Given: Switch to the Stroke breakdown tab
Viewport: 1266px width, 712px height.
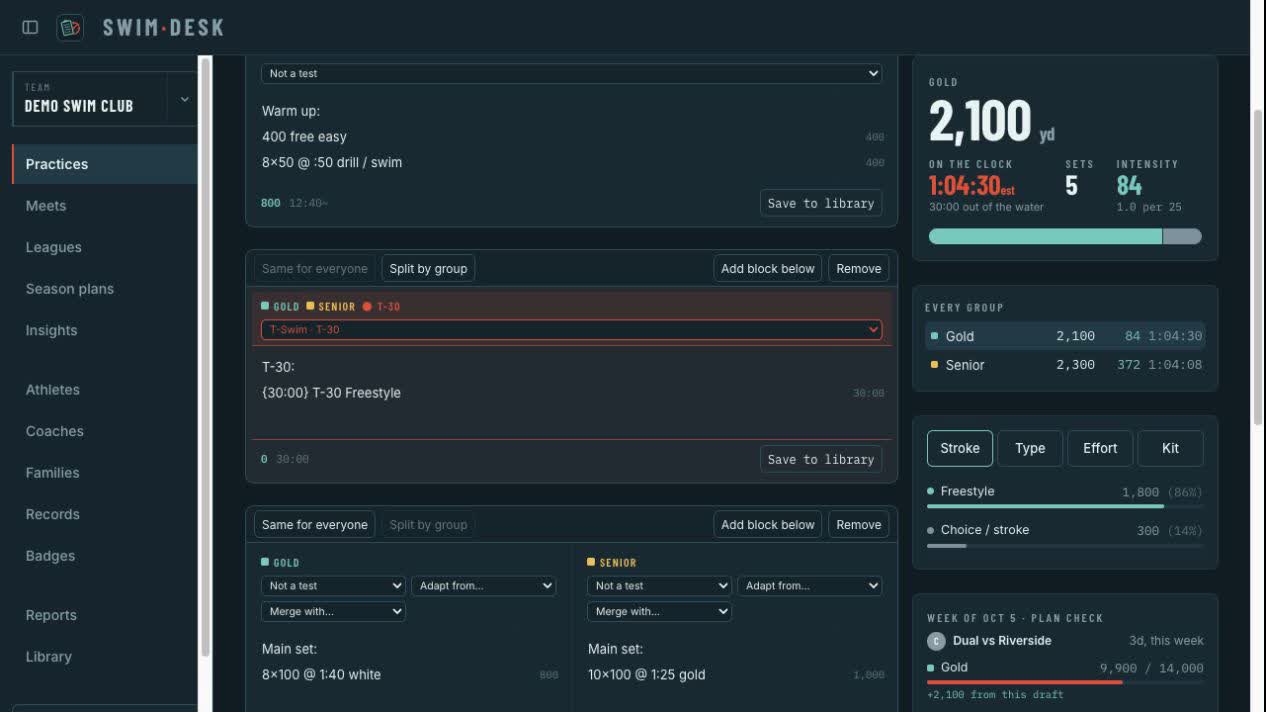Looking at the screenshot, I should 960,448.
